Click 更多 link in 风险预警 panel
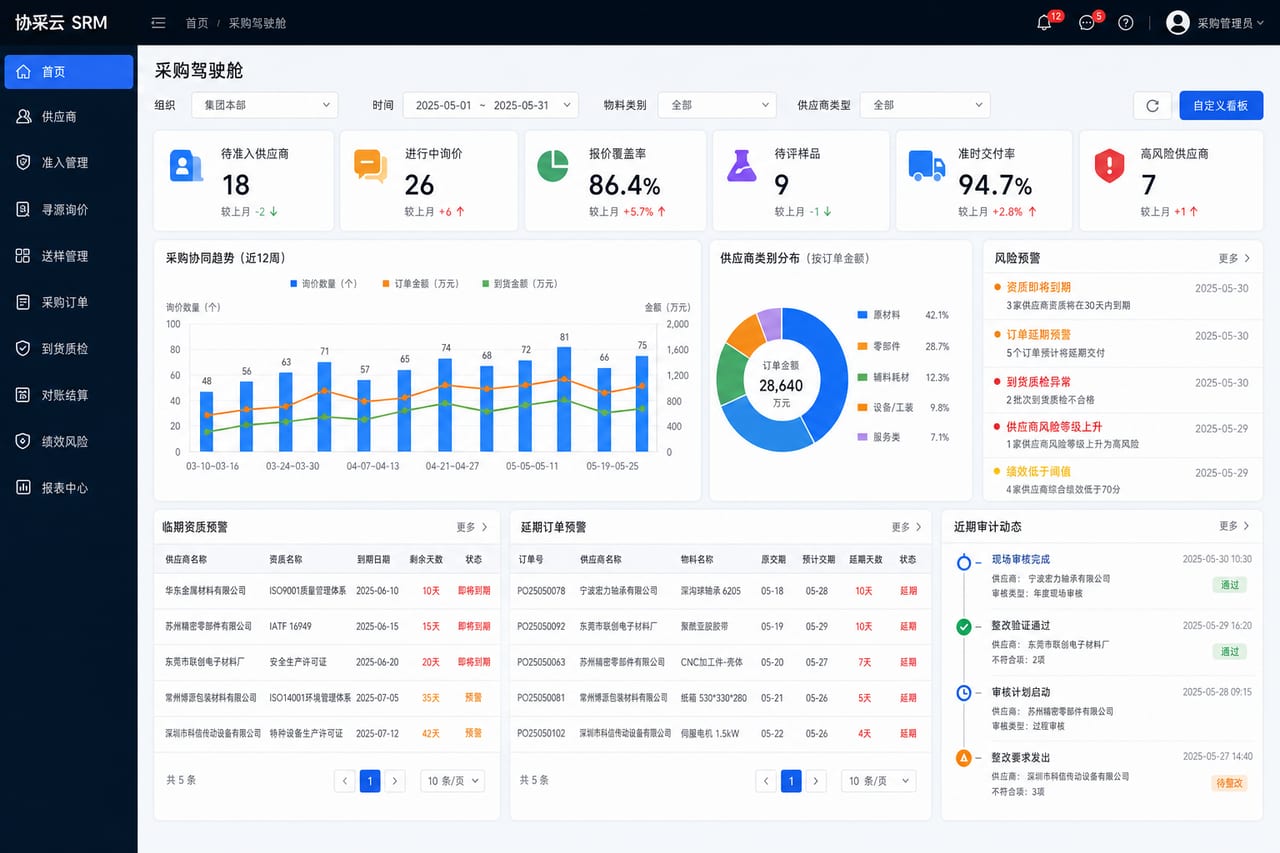Screen dimensions: 1280x853 tap(1234, 258)
